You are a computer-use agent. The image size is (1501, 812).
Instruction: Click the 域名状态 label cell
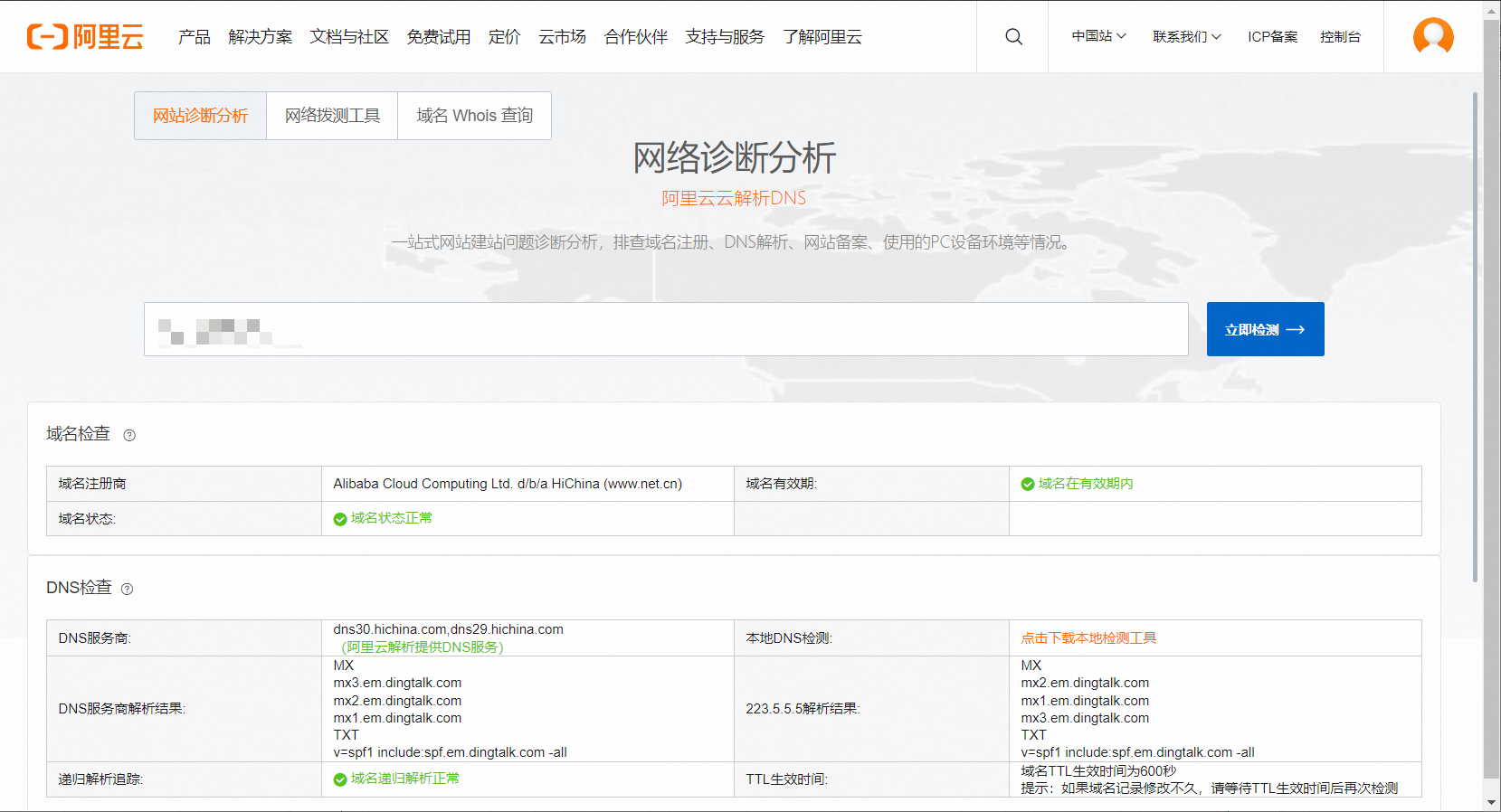coord(185,519)
